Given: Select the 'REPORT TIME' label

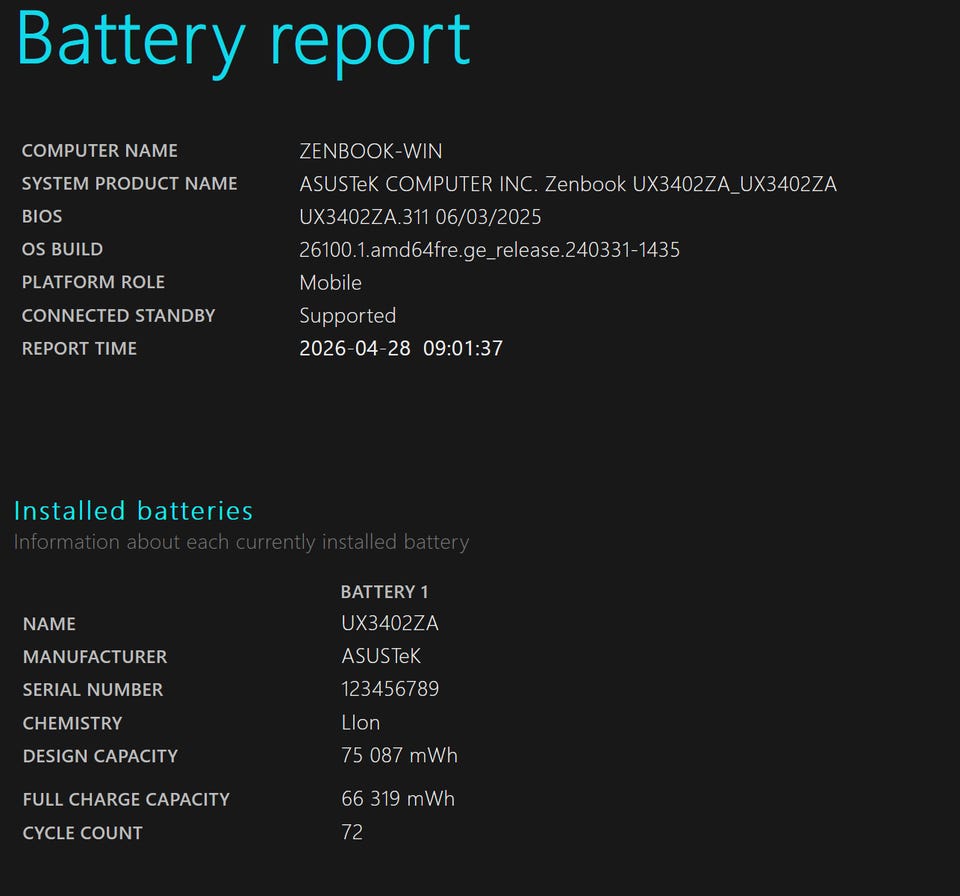Looking at the screenshot, I should pos(79,348).
